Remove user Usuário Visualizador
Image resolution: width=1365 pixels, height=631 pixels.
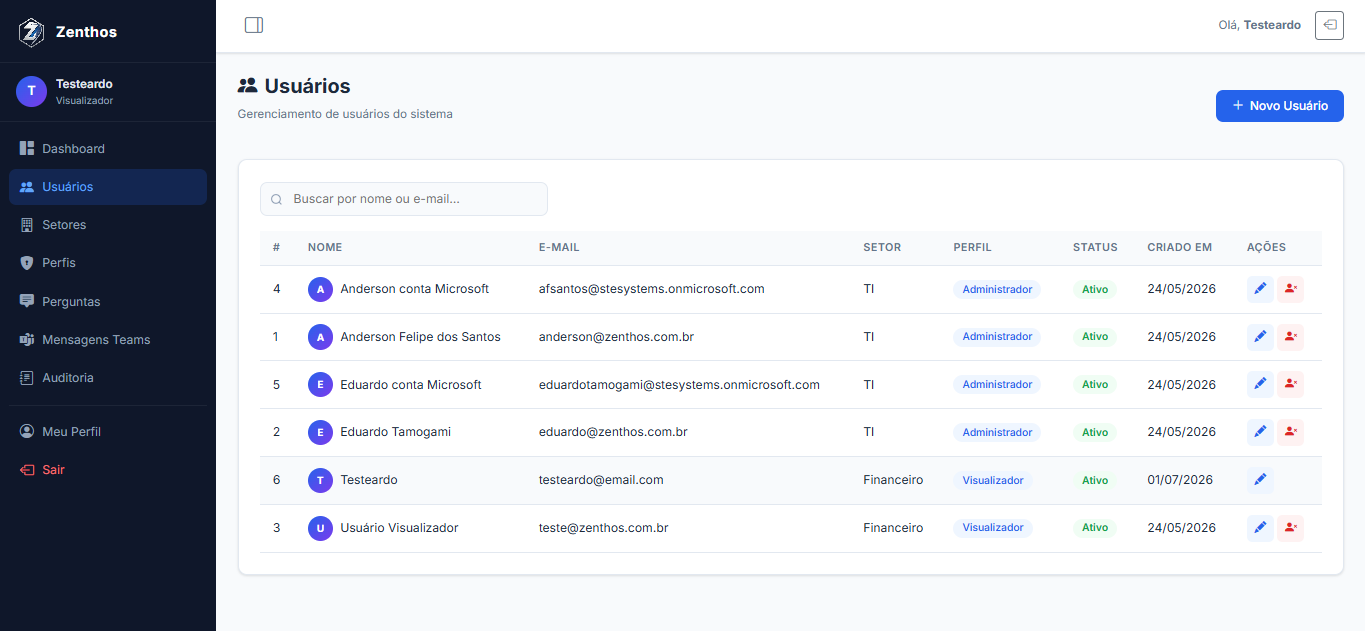click(x=1290, y=528)
